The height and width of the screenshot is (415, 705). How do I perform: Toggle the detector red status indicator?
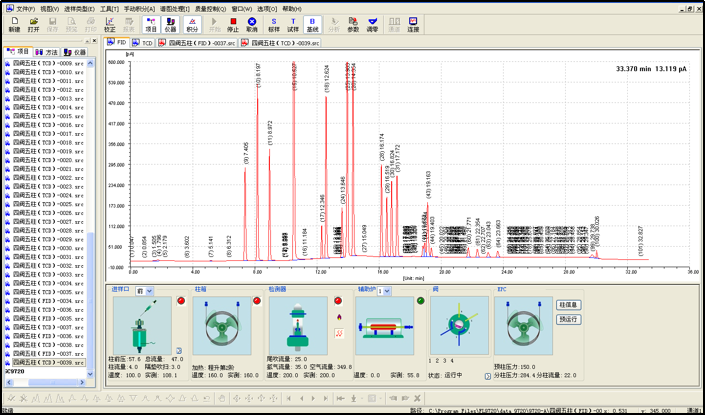tap(339, 301)
